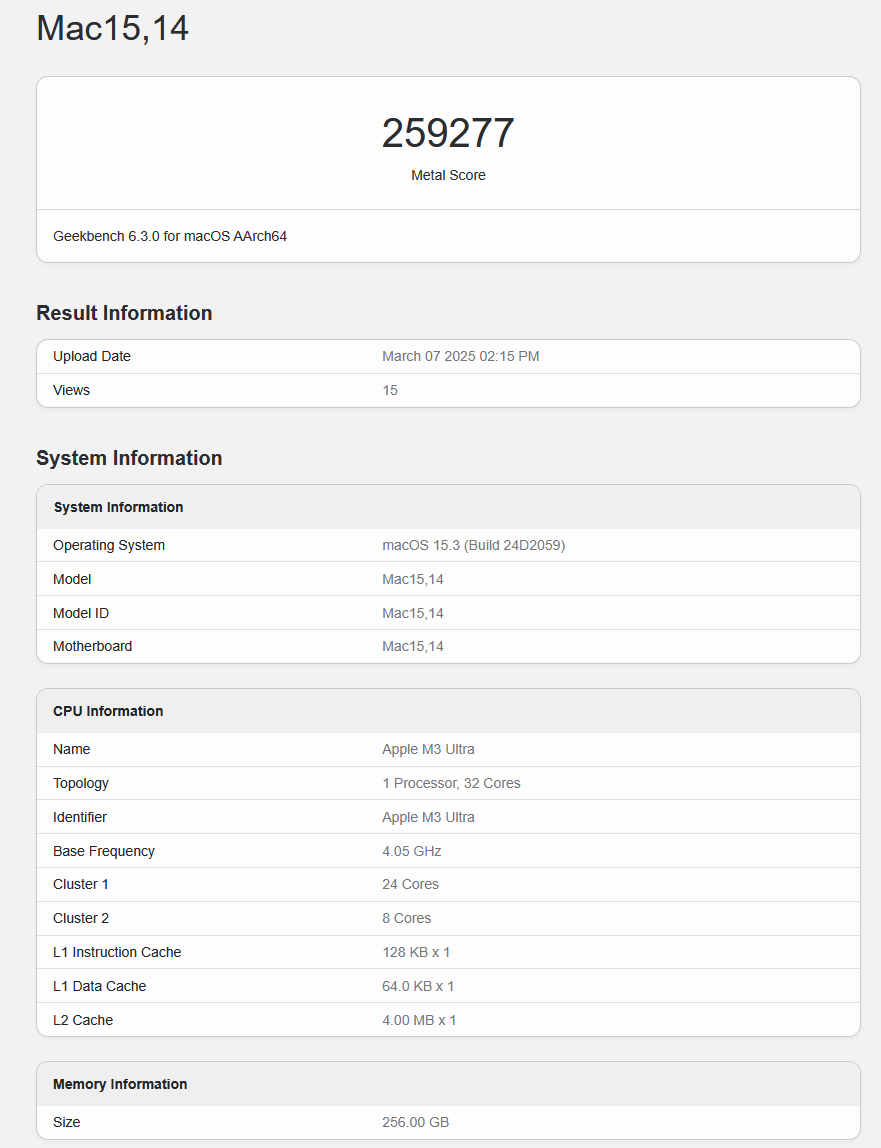This screenshot has height=1148, width=881.
Task: Click the Cluster 2 label
Action: point(81,918)
